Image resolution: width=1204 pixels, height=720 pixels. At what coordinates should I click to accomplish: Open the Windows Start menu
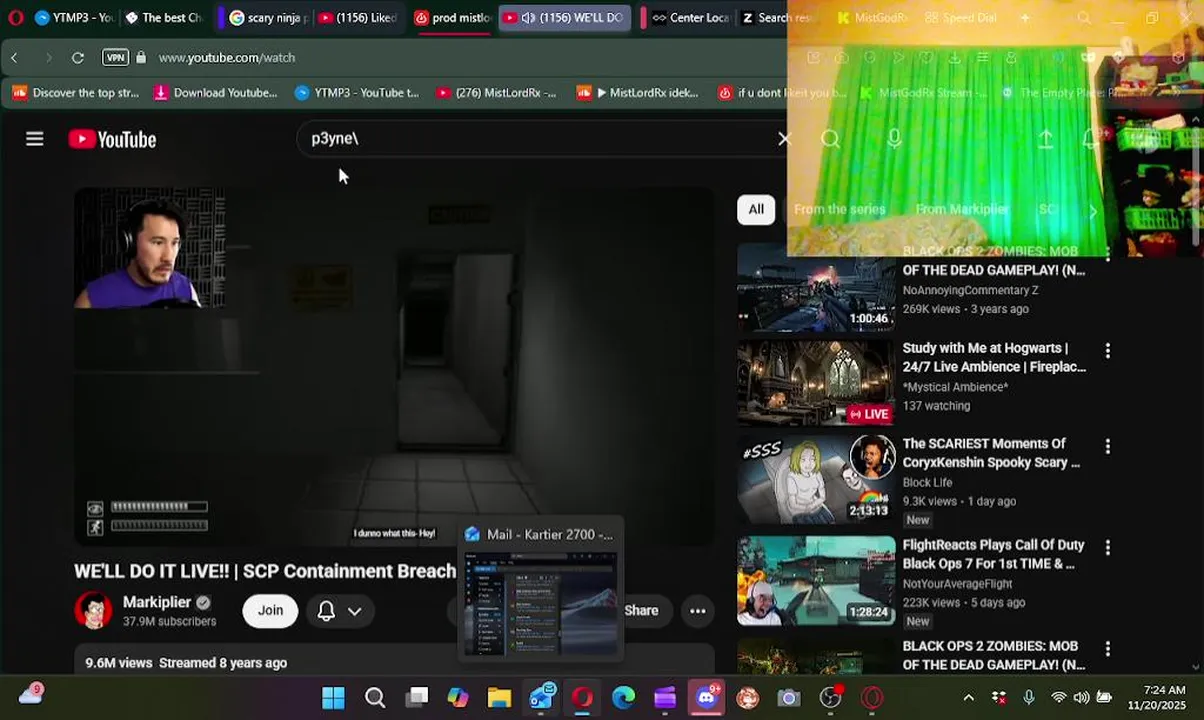(333, 698)
